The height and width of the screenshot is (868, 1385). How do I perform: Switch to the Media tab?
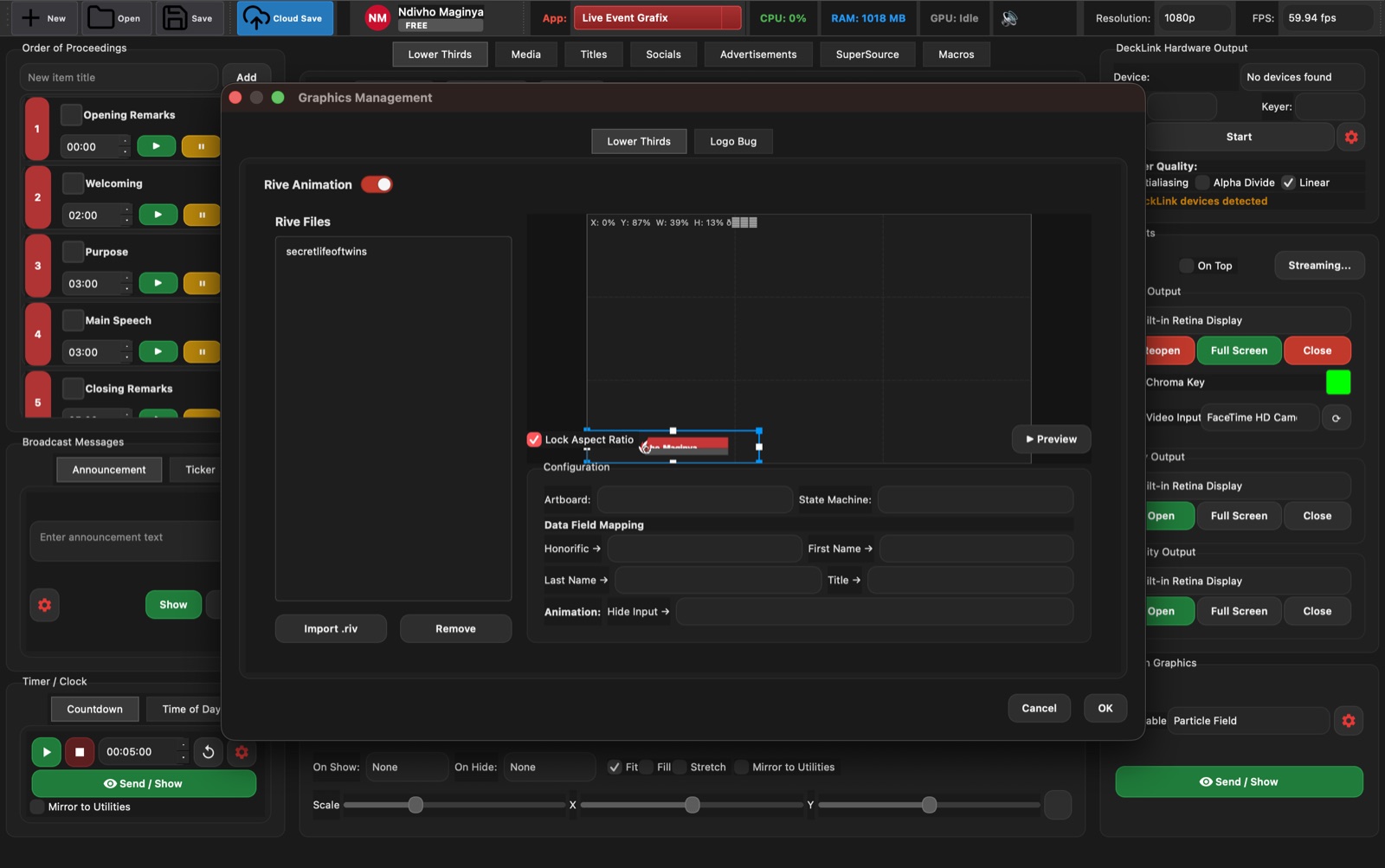tap(525, 55)
